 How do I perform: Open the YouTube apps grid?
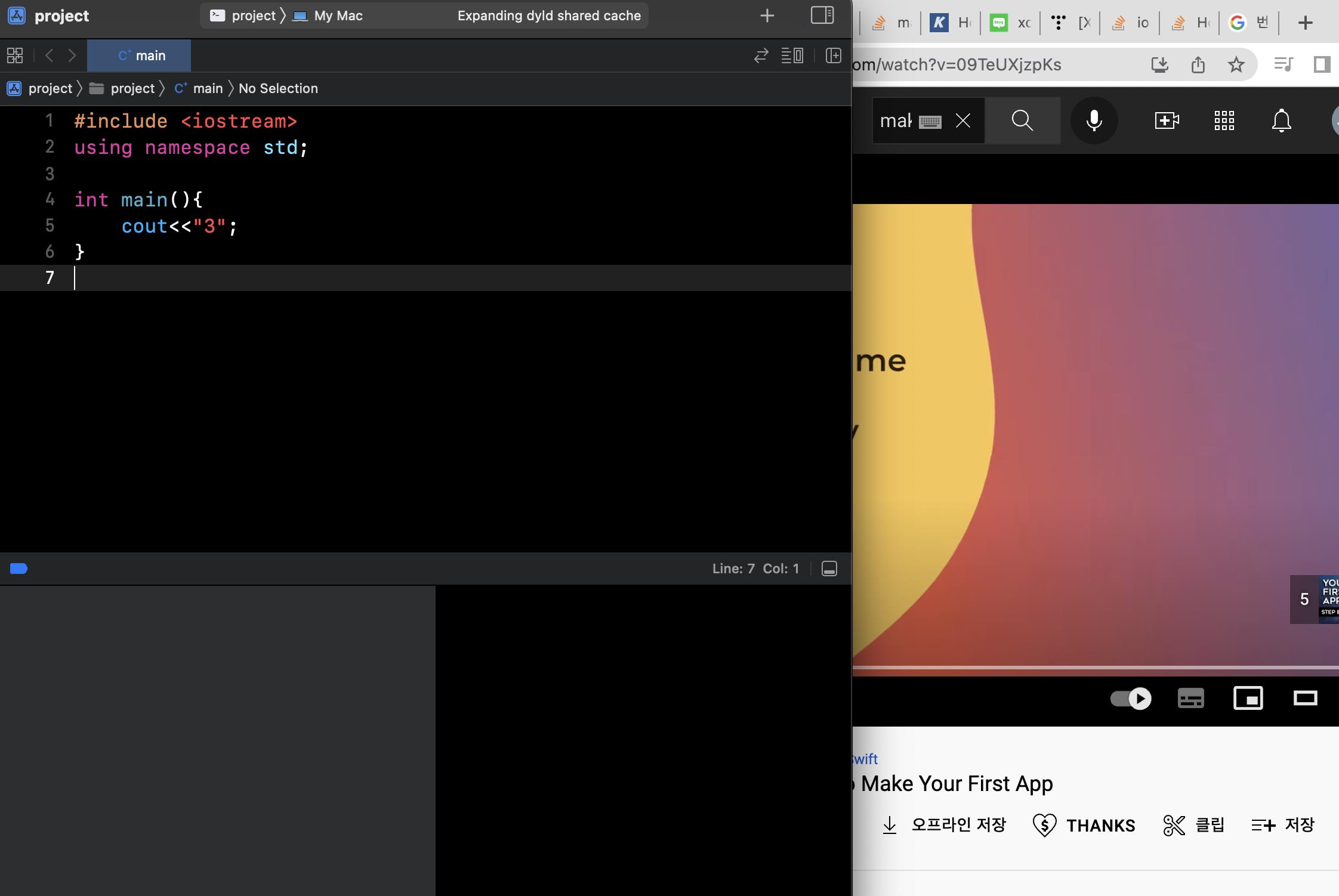click(x=1224, y=121)
